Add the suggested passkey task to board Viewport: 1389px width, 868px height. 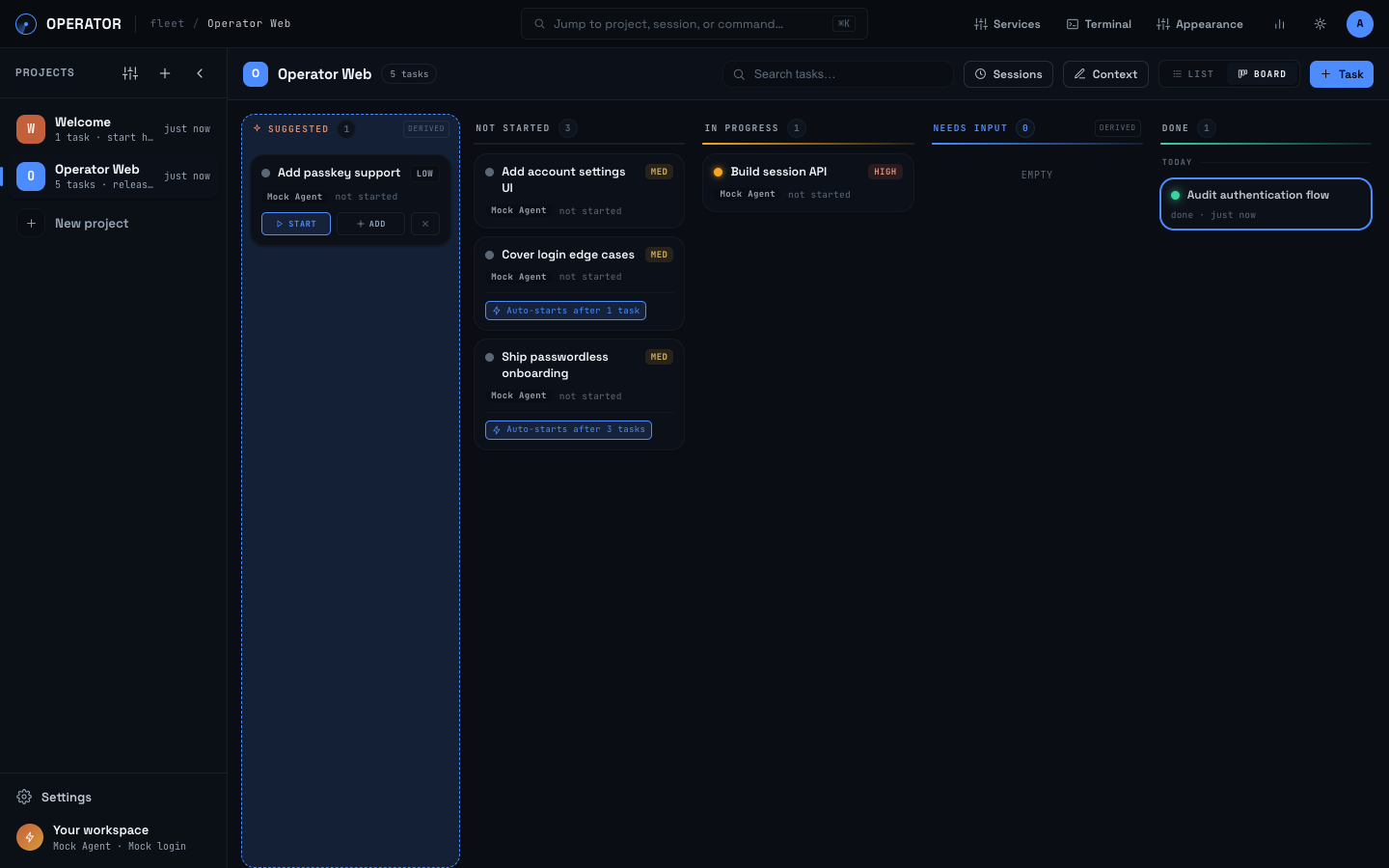(370, 224)
